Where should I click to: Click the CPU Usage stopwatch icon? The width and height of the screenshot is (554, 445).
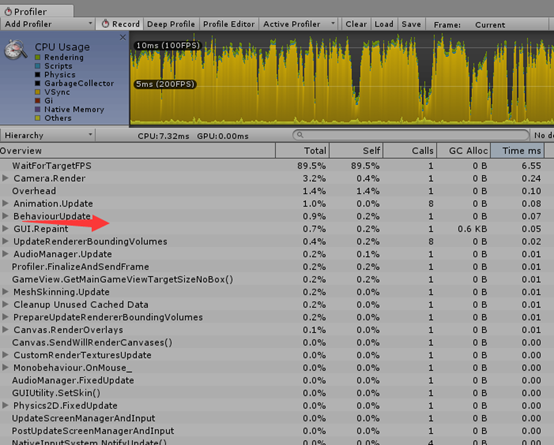[x=16, y=50]
